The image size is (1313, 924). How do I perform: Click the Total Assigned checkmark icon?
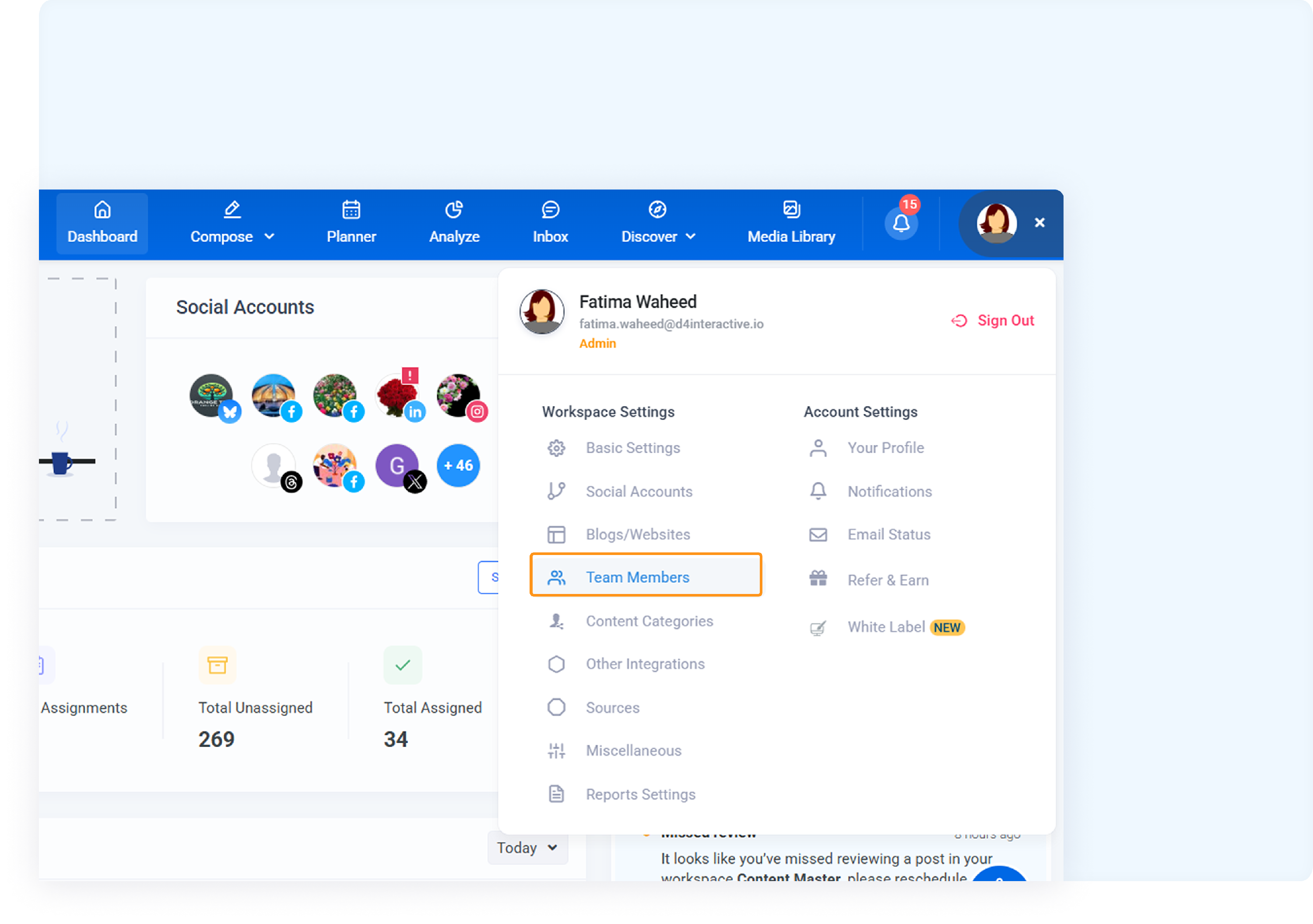point(403,665)
